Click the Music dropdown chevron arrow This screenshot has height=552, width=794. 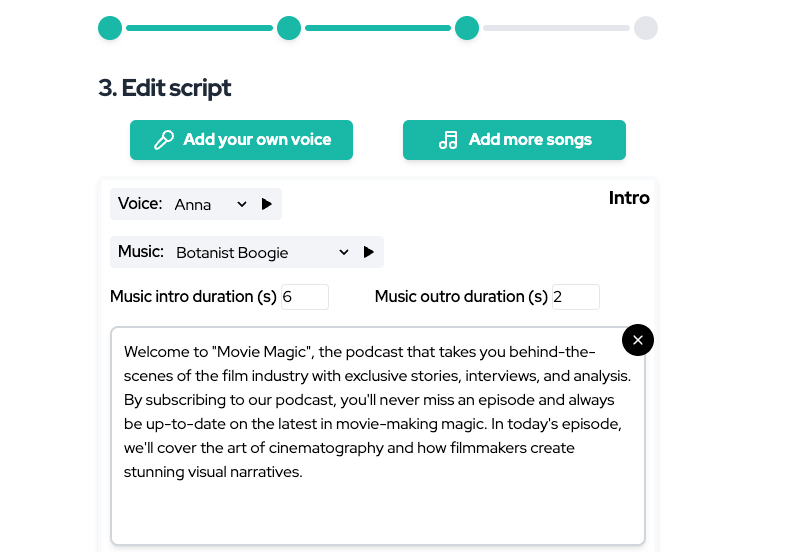pos(344,252)
